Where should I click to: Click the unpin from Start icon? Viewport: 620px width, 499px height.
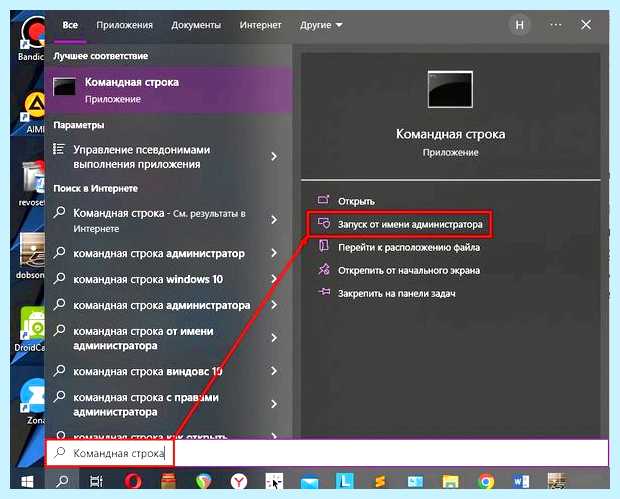tap(324, 269)
